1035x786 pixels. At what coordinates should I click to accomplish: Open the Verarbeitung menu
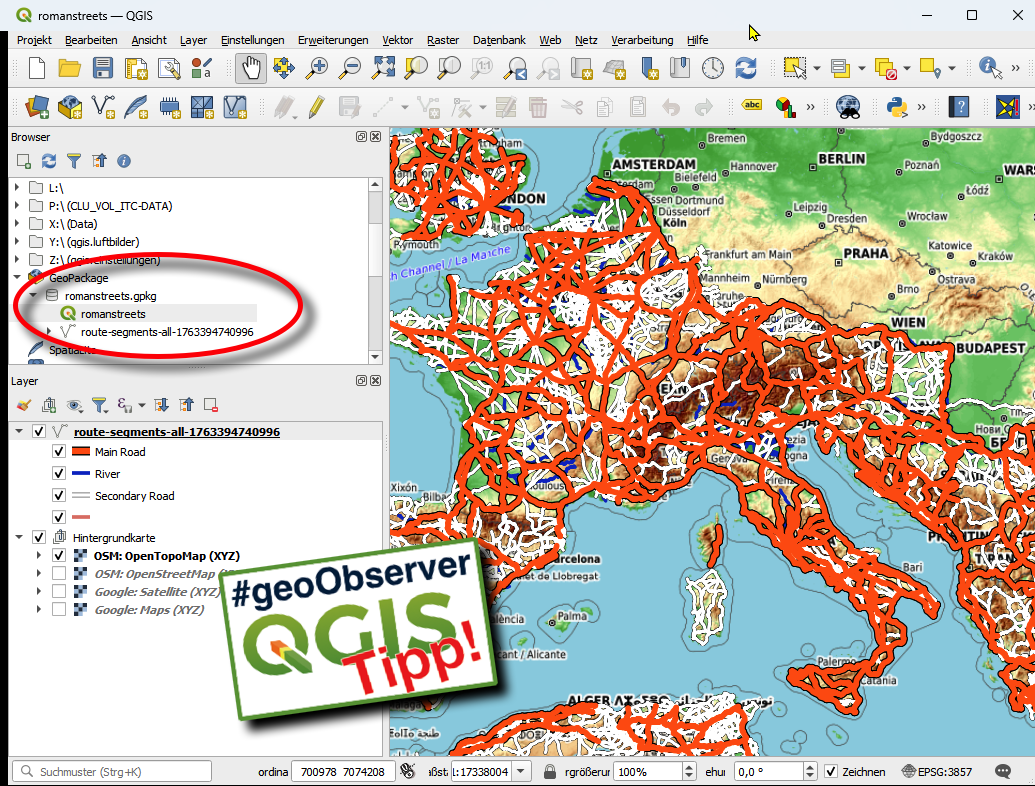[x=642, y=40]
